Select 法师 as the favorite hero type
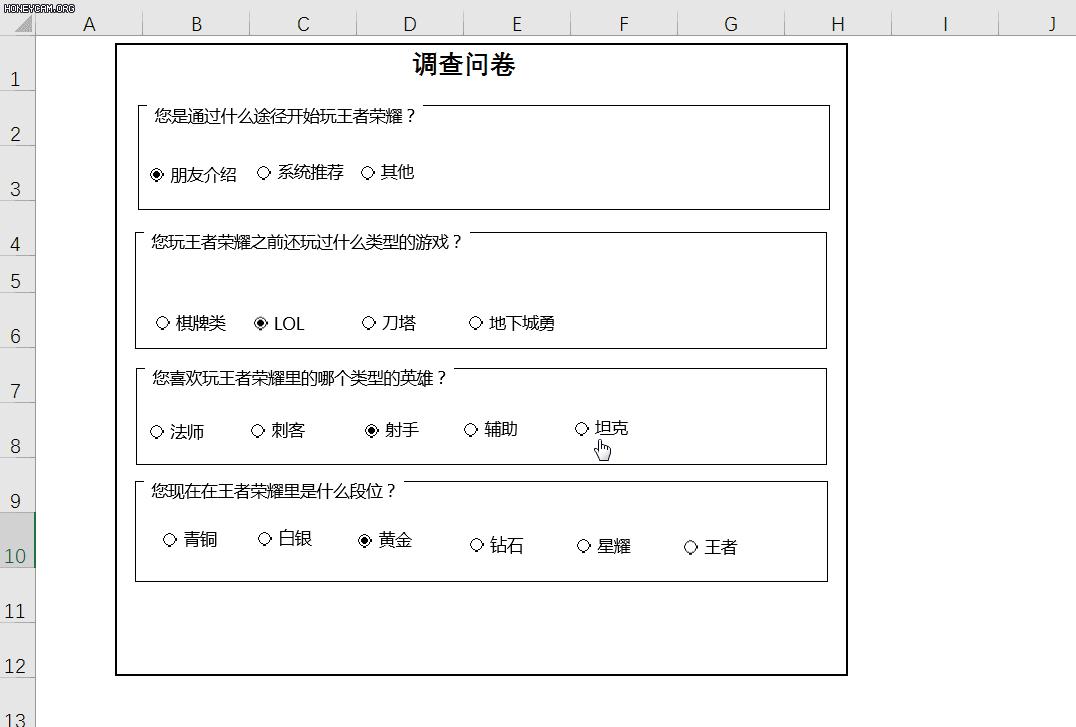 pyautogui.click(x=157, y=432)
